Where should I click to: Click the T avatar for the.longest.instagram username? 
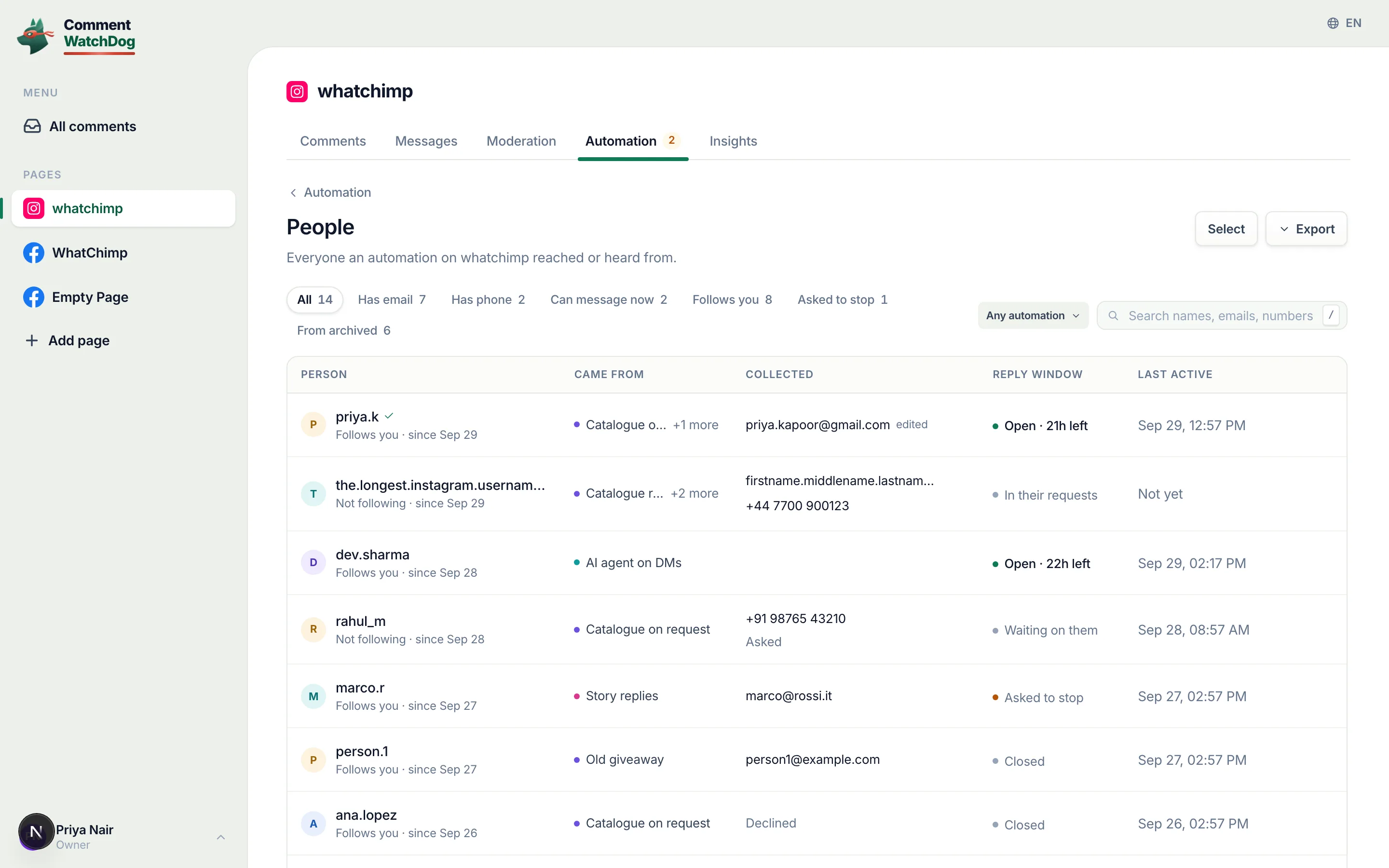[x=313, y=494]
